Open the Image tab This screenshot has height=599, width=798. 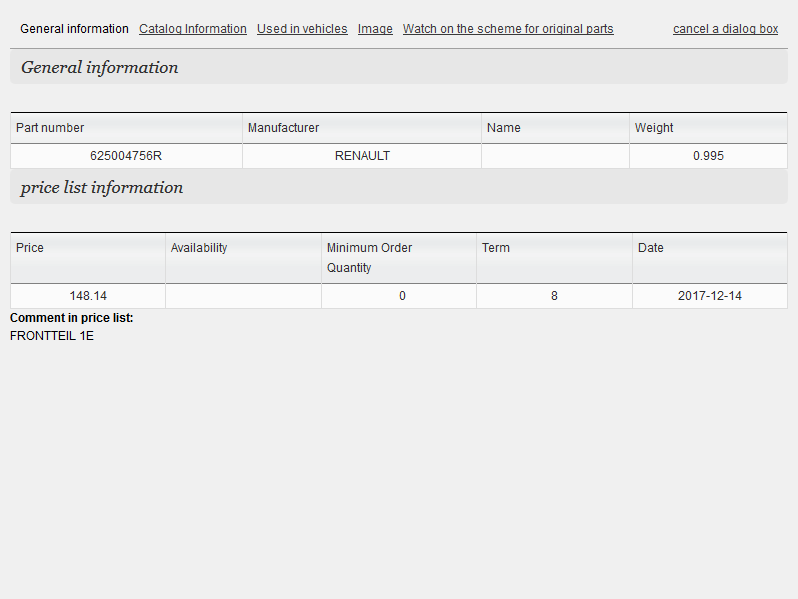coord(375,29)
